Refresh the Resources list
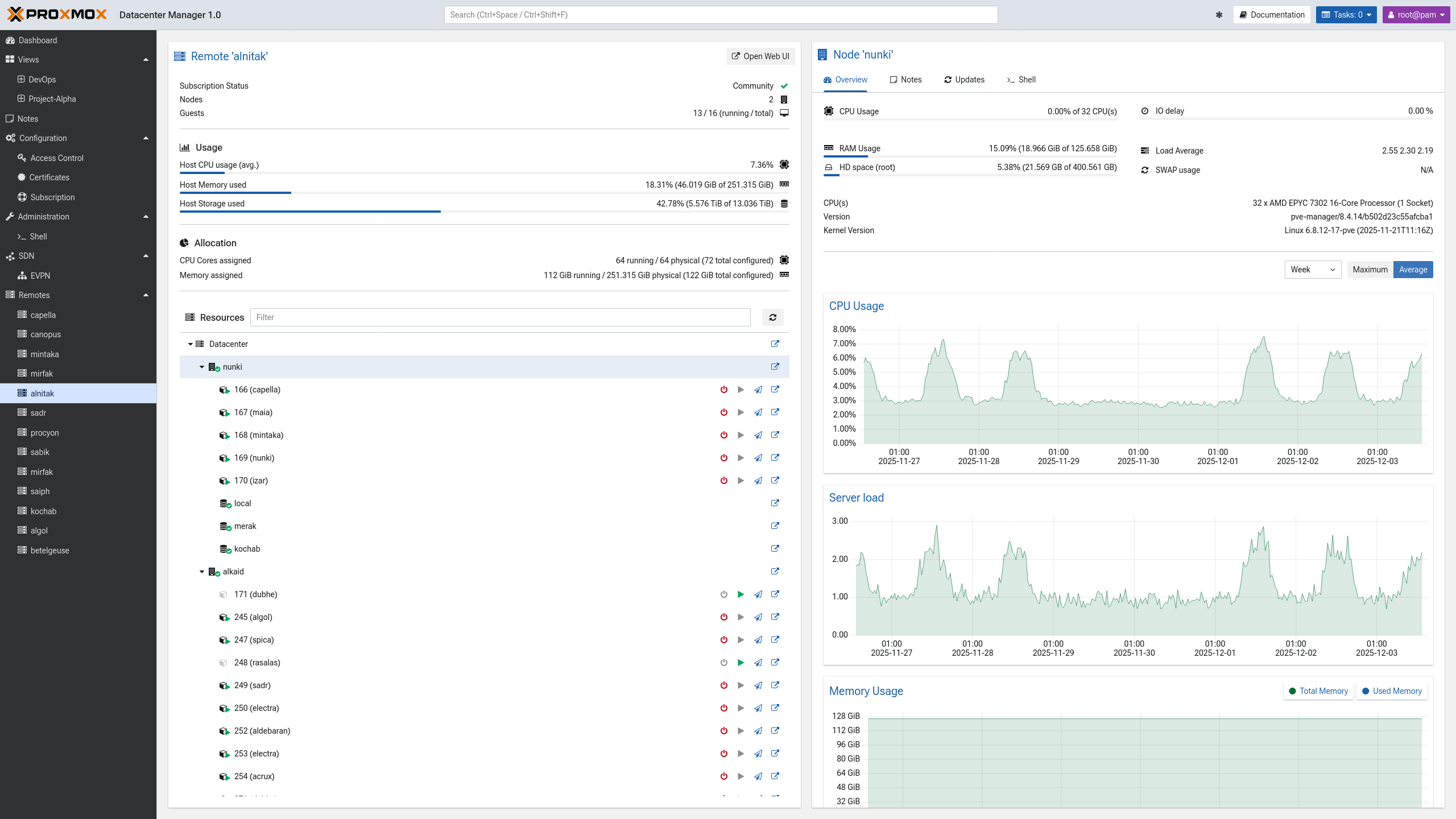The height and width of the screenshot is (819, 1456). point(772,317)
